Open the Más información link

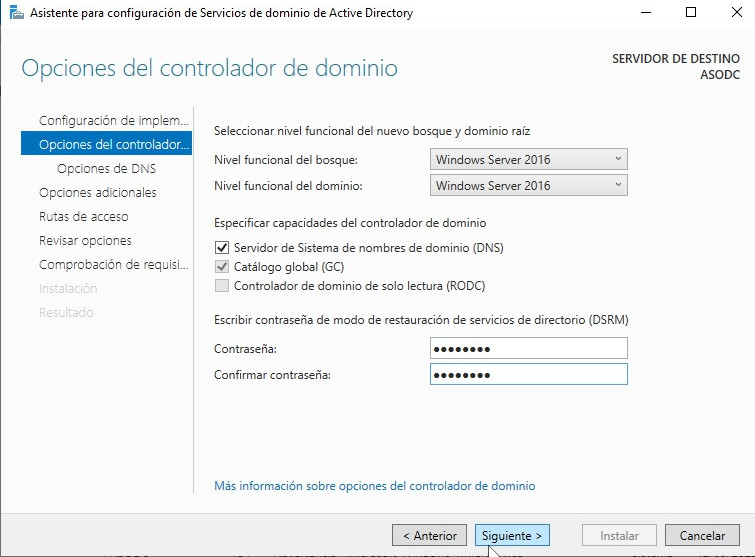tap(374, 486)
